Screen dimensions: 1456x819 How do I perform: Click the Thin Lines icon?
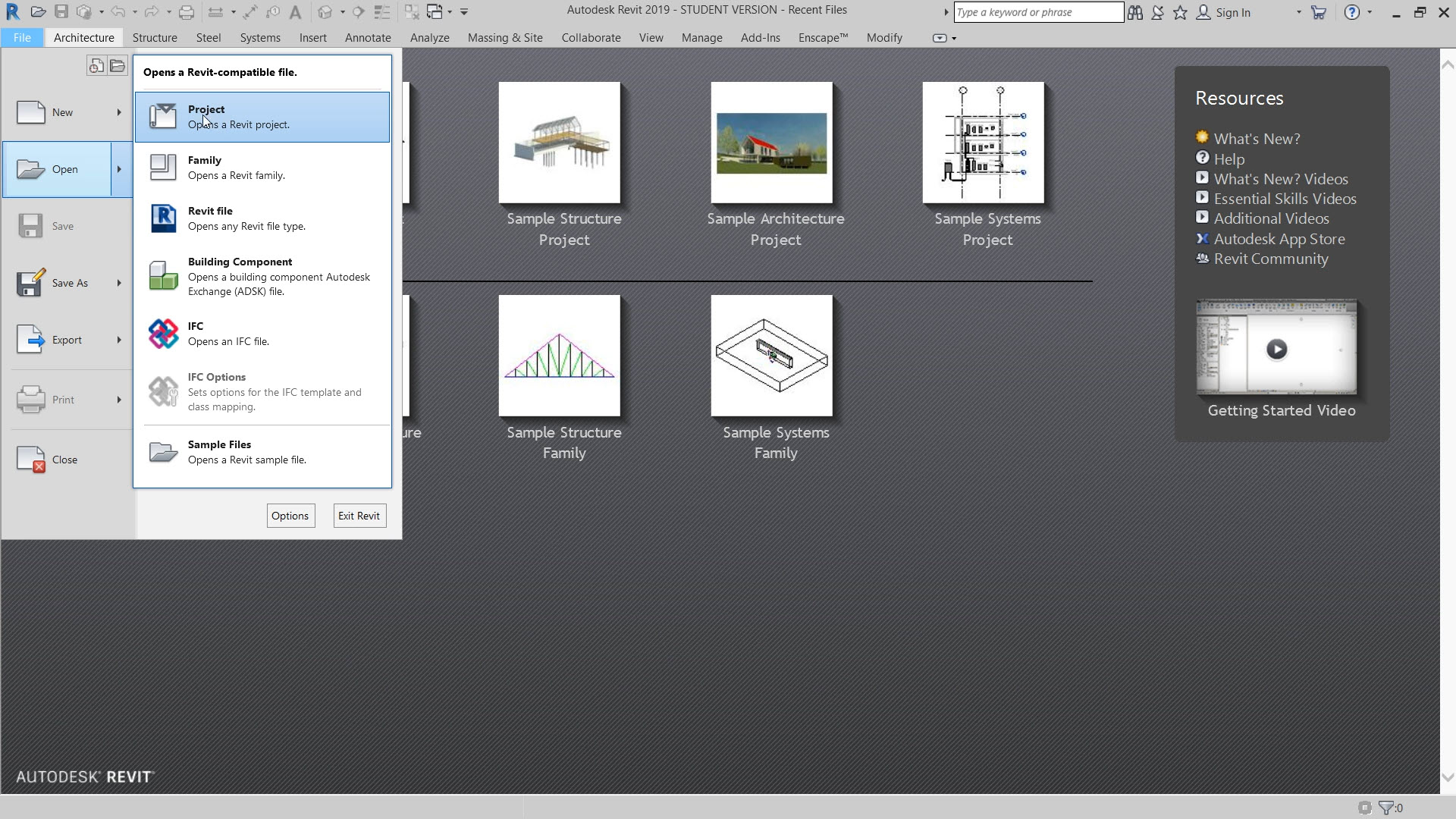[382, 12]
